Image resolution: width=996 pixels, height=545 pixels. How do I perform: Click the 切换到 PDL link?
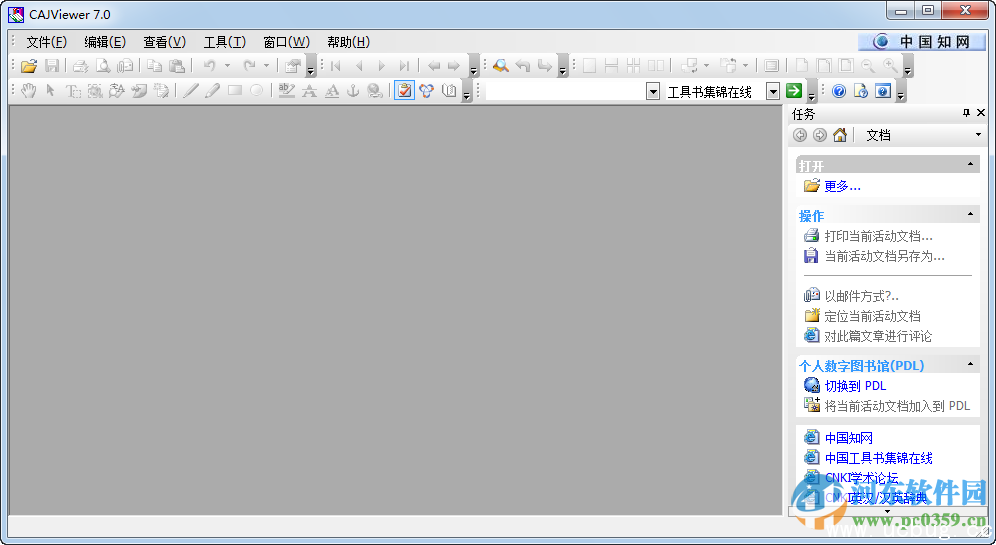[855, 386]
